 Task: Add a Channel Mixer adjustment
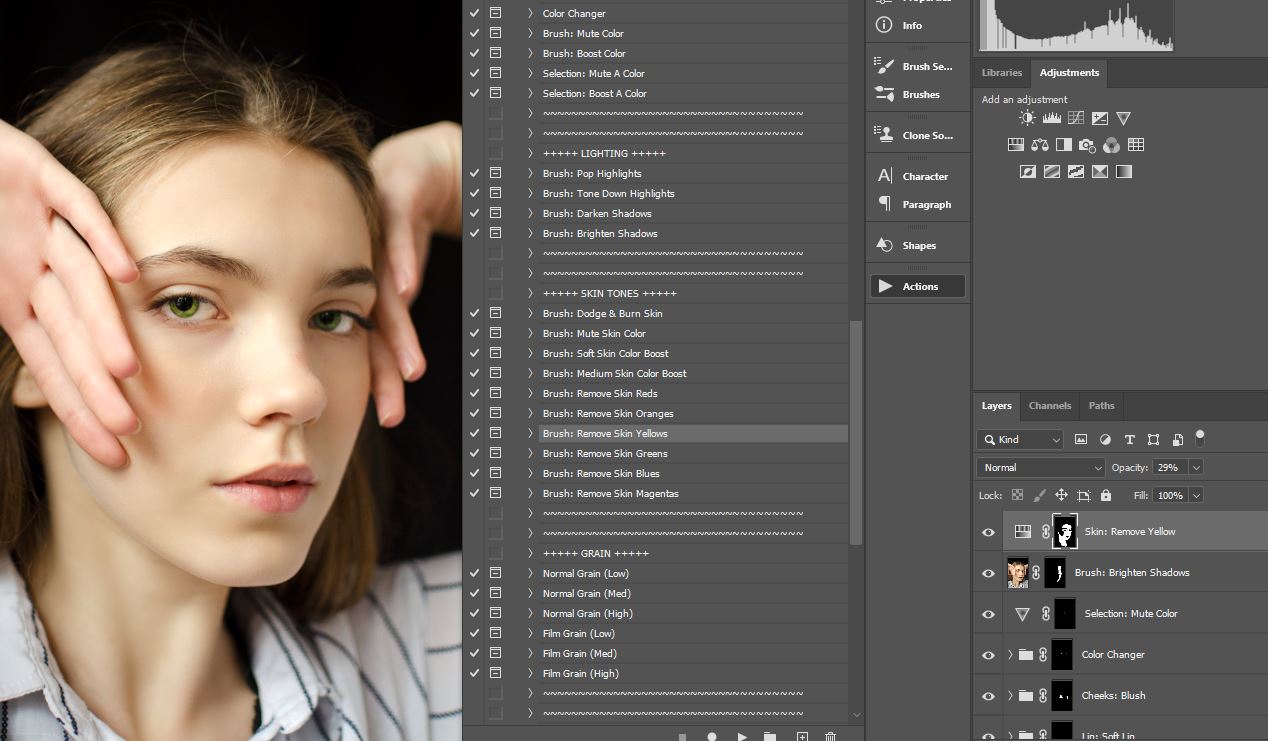(1111, 145)
